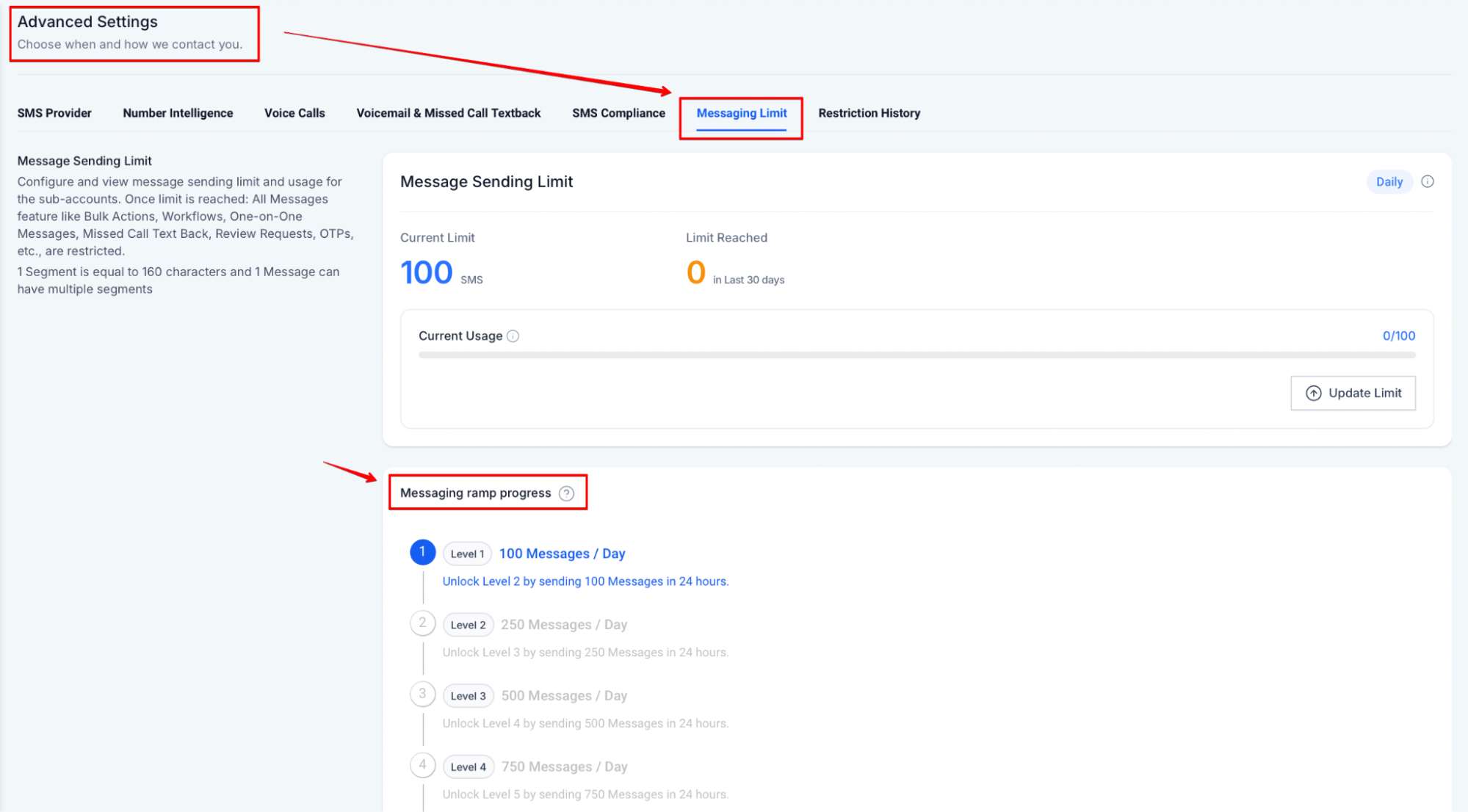Click Current Usage info icon
Viewport: 1468px width, 812px height.
(x=513, y=336)
